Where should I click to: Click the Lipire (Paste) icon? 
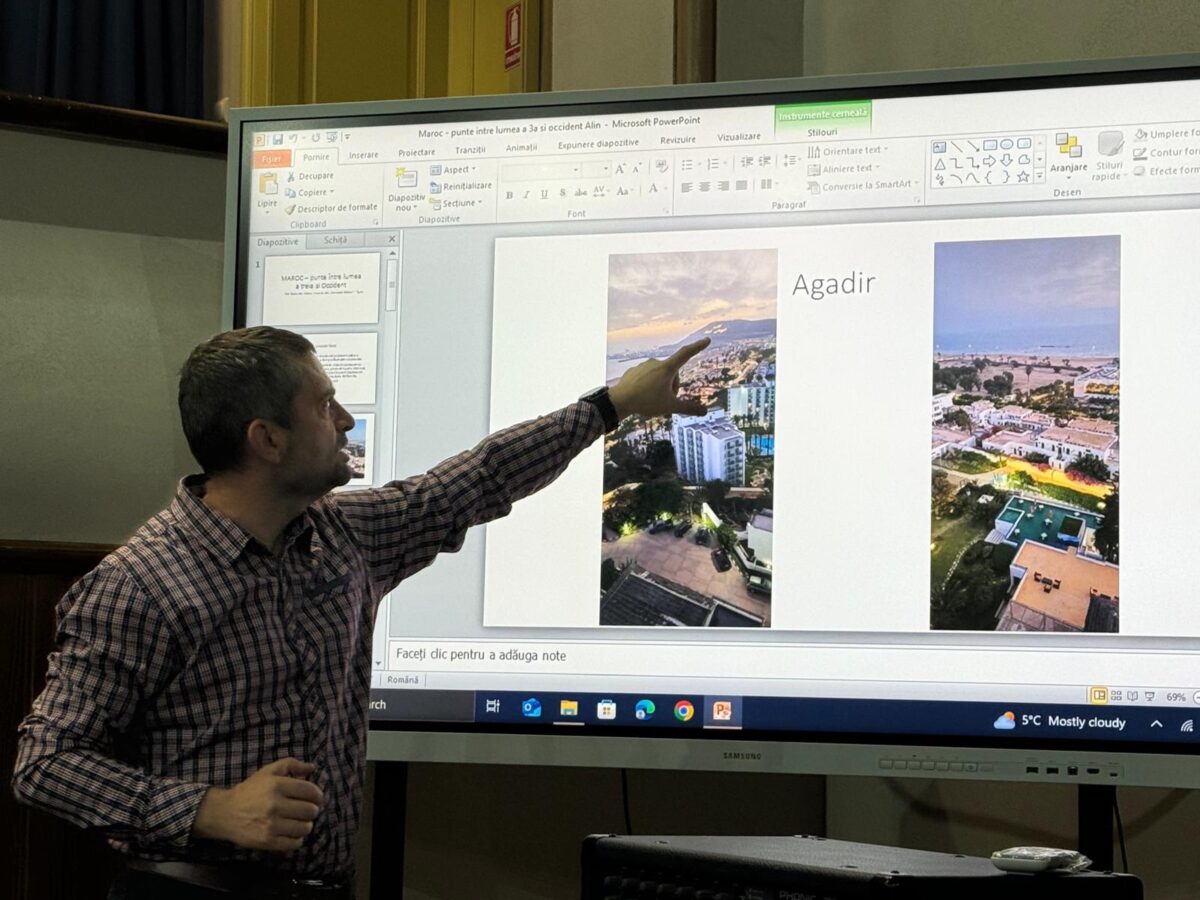[x=268, y=184]
